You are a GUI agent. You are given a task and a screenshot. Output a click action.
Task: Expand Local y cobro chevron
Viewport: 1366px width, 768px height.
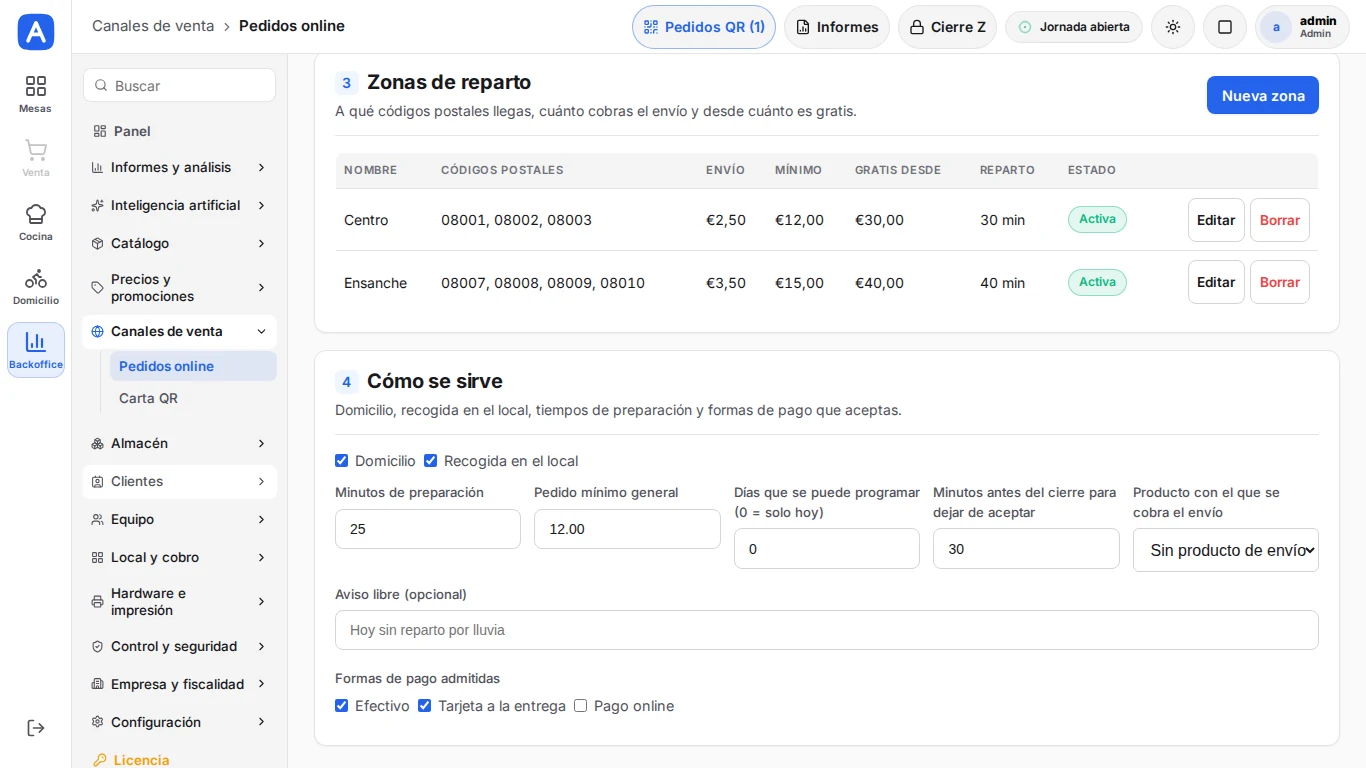pos(261,557)
